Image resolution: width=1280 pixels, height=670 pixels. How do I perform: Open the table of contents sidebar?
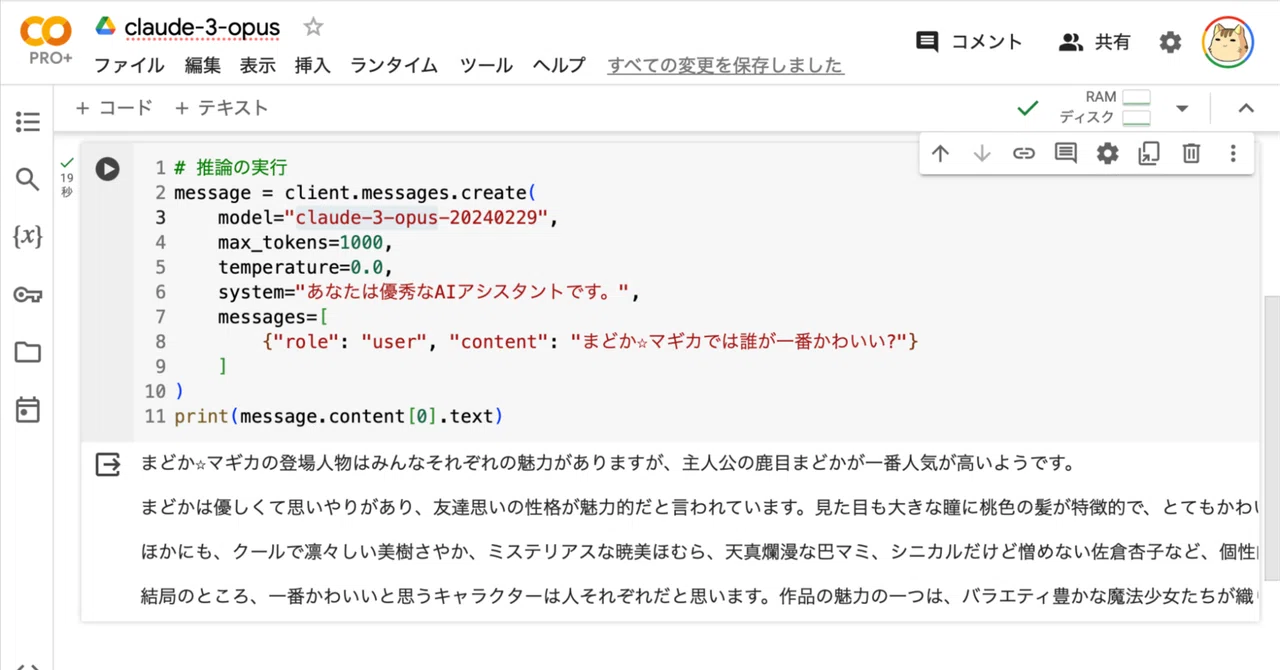(x=28, y=122)
